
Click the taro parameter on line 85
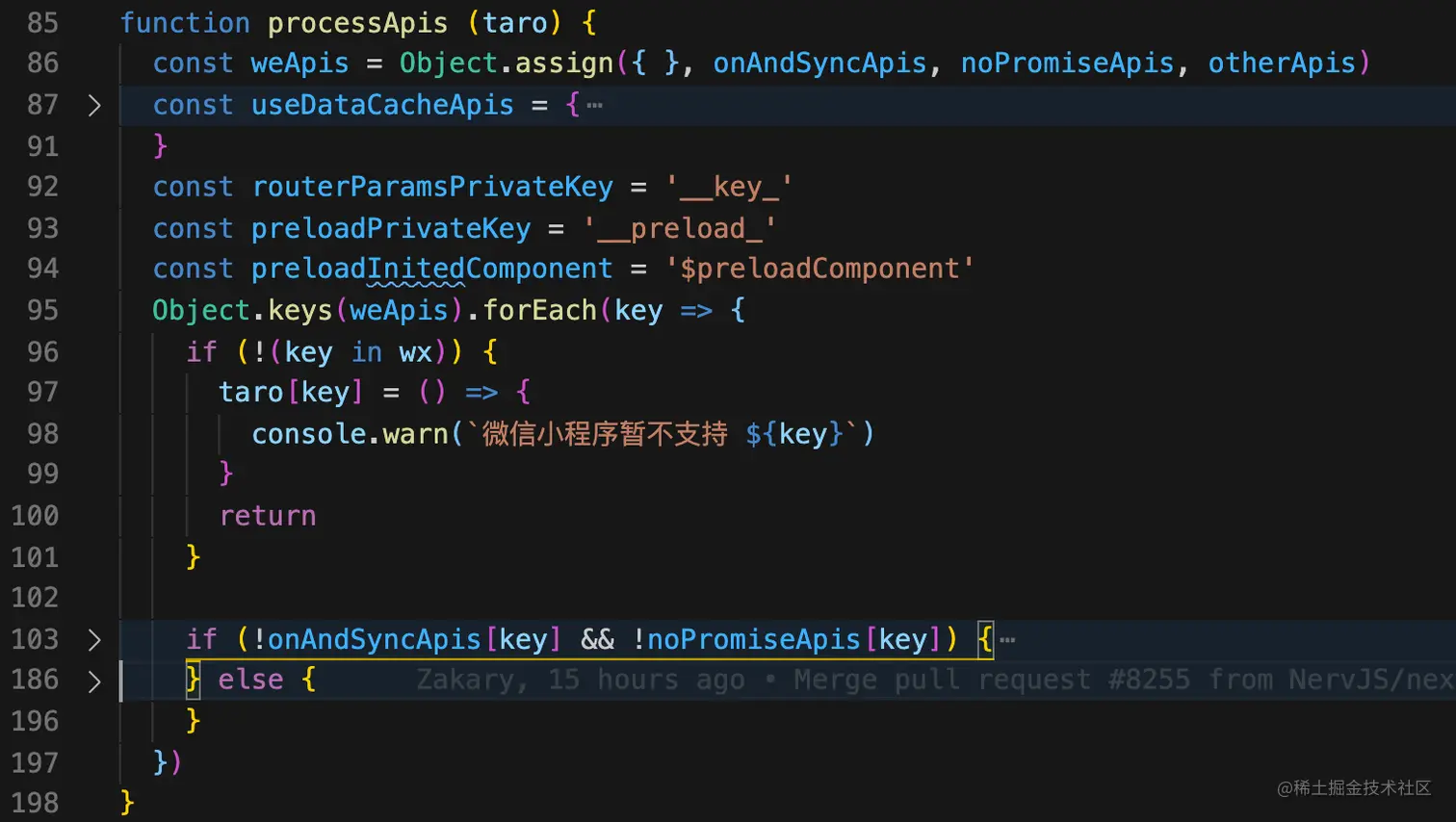(514, 23)
